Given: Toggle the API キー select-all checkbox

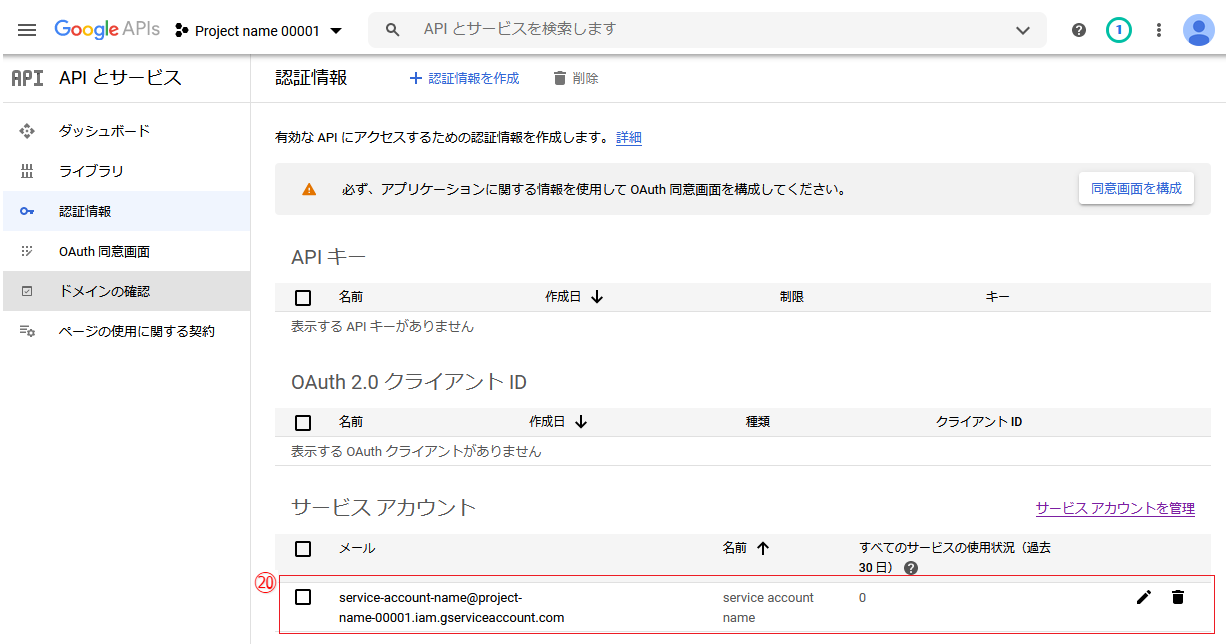Looking at the screenshot, I should [x=303, y=297].
